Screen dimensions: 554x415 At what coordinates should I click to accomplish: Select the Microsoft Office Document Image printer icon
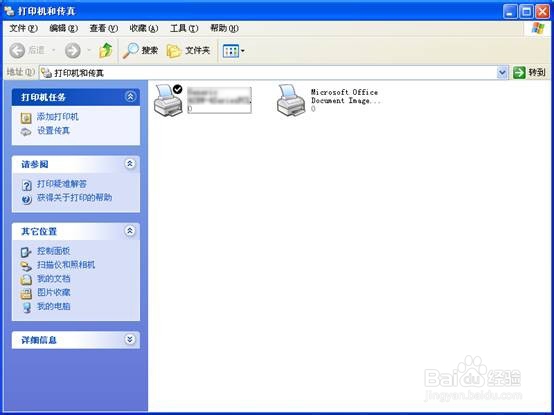(x=291, y=100)
